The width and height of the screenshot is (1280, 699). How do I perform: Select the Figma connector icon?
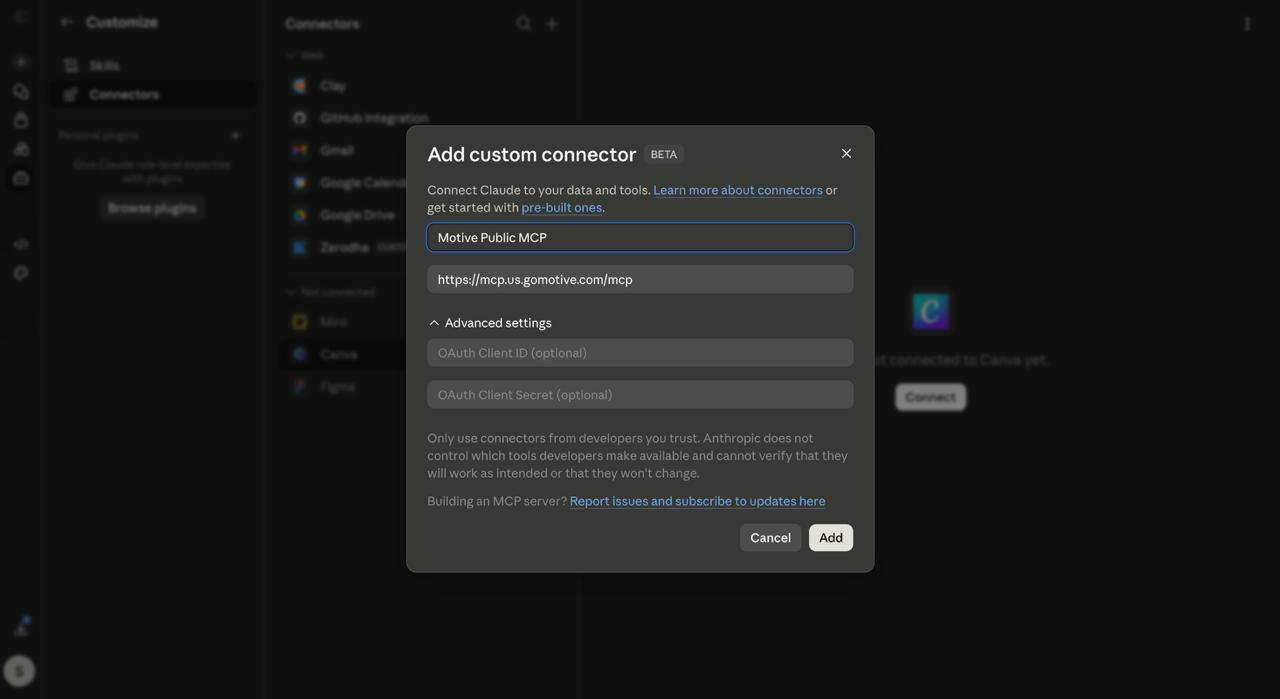pyautogui.click(x=300, y=387)
